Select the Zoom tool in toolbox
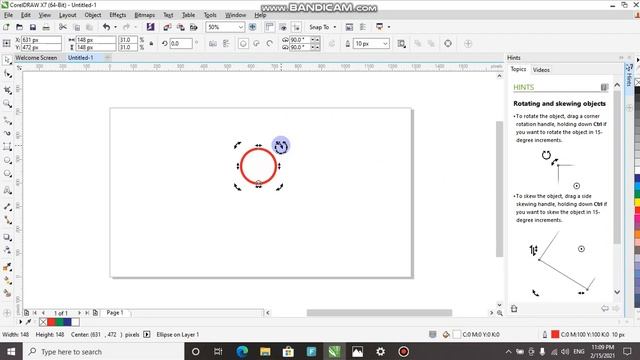The image size is (640, 360). 7,104
